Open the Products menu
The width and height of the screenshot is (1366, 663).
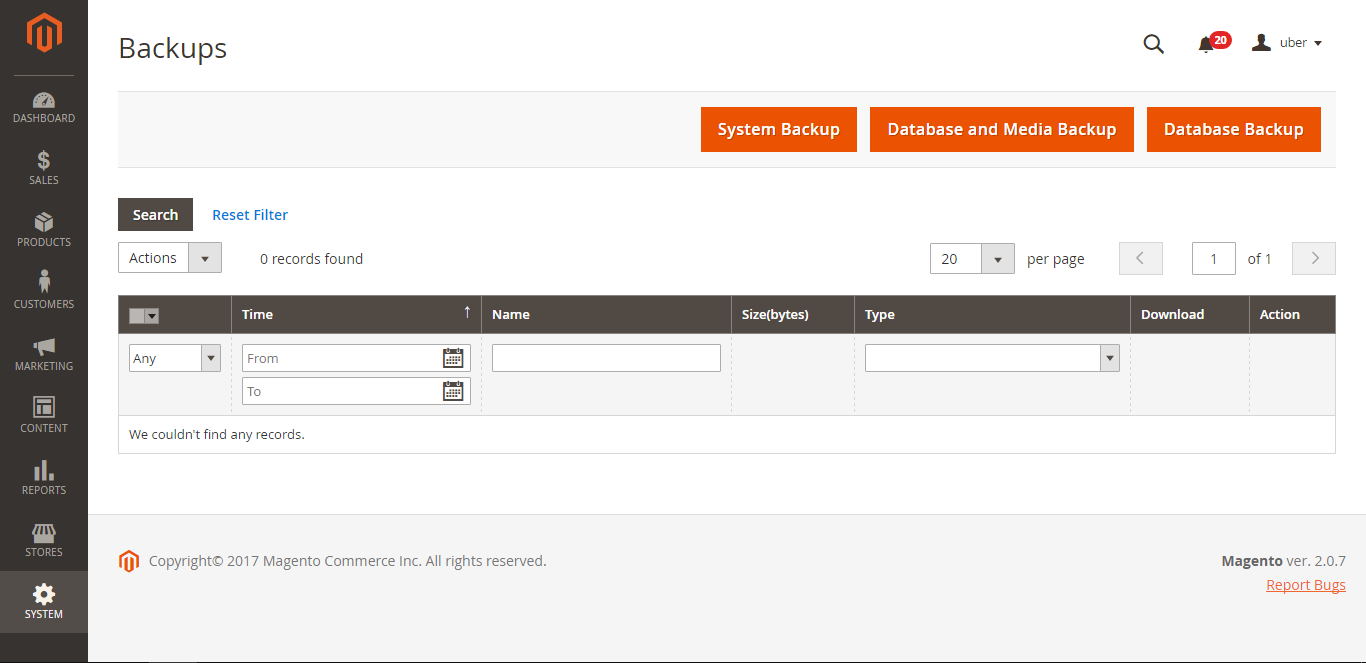(x=44, y=231)
